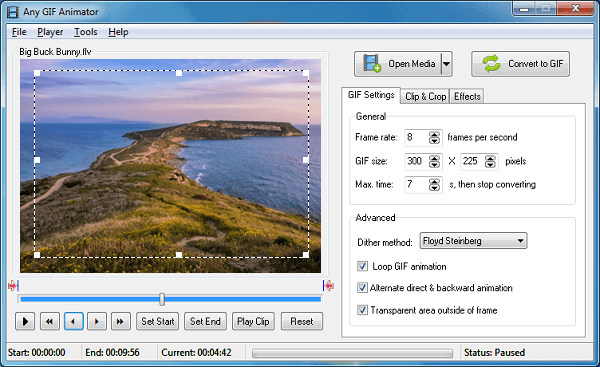Click the right-middle crop handle
This screenshot has height=367, width=600.
point(306,160)
